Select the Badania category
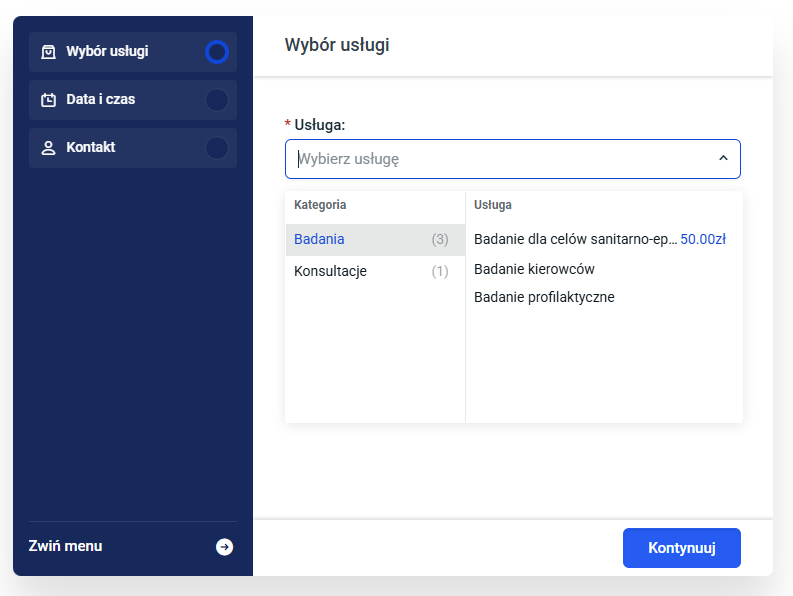This screenshot has width=793, height=596. (x=319, y=239)
